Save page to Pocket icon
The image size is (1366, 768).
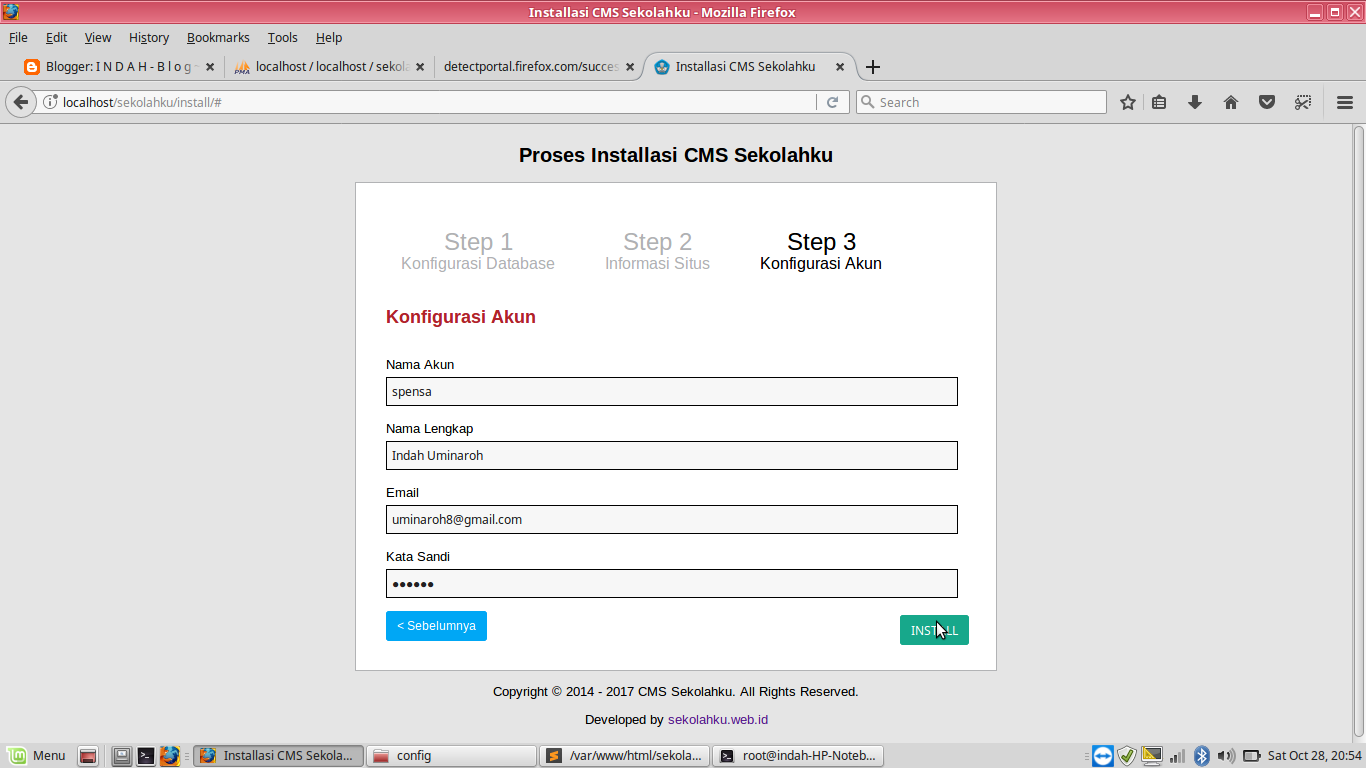1266,101
